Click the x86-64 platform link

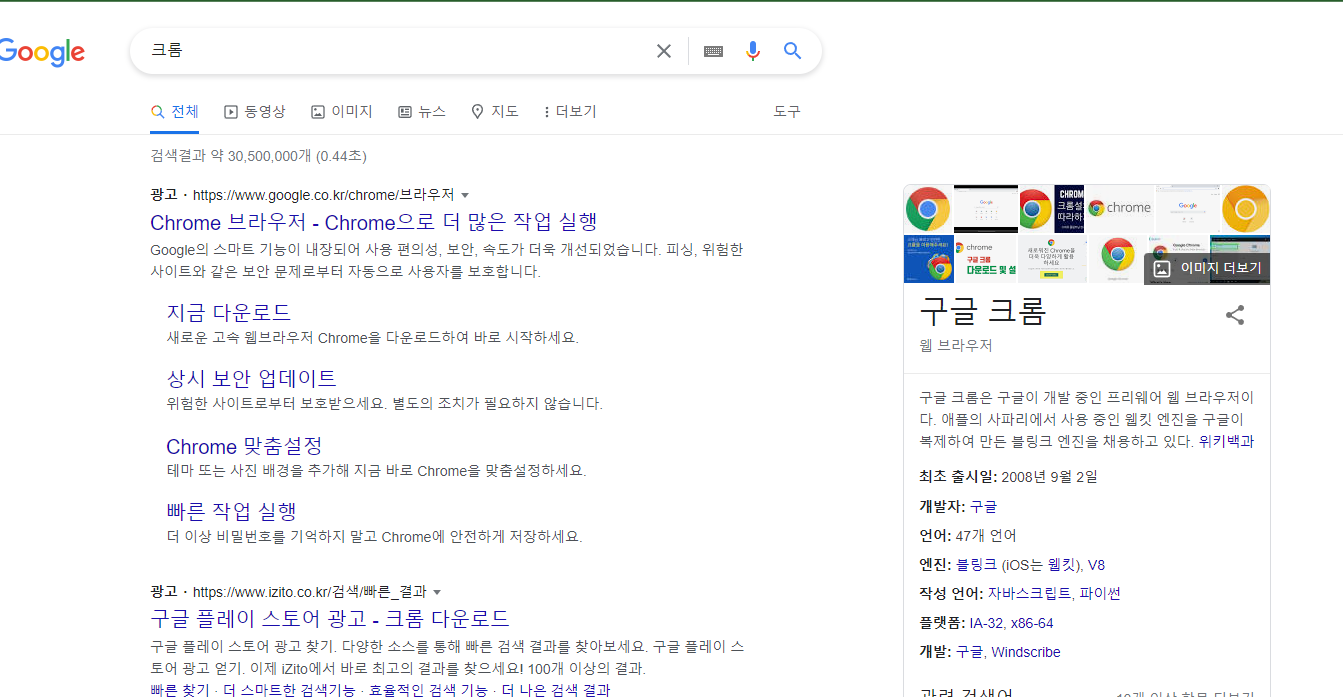(1032, 623)
